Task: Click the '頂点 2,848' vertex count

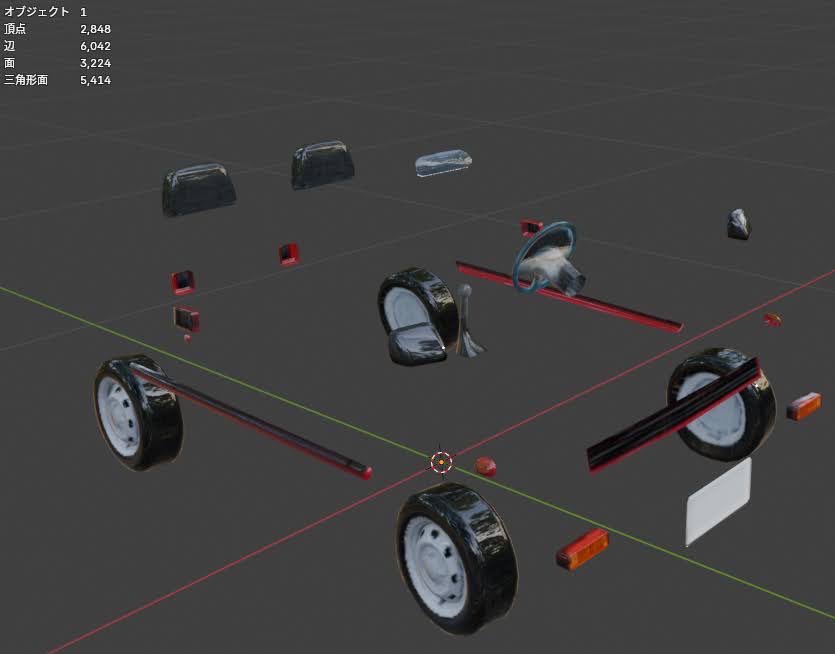Action: pos(58,29)
